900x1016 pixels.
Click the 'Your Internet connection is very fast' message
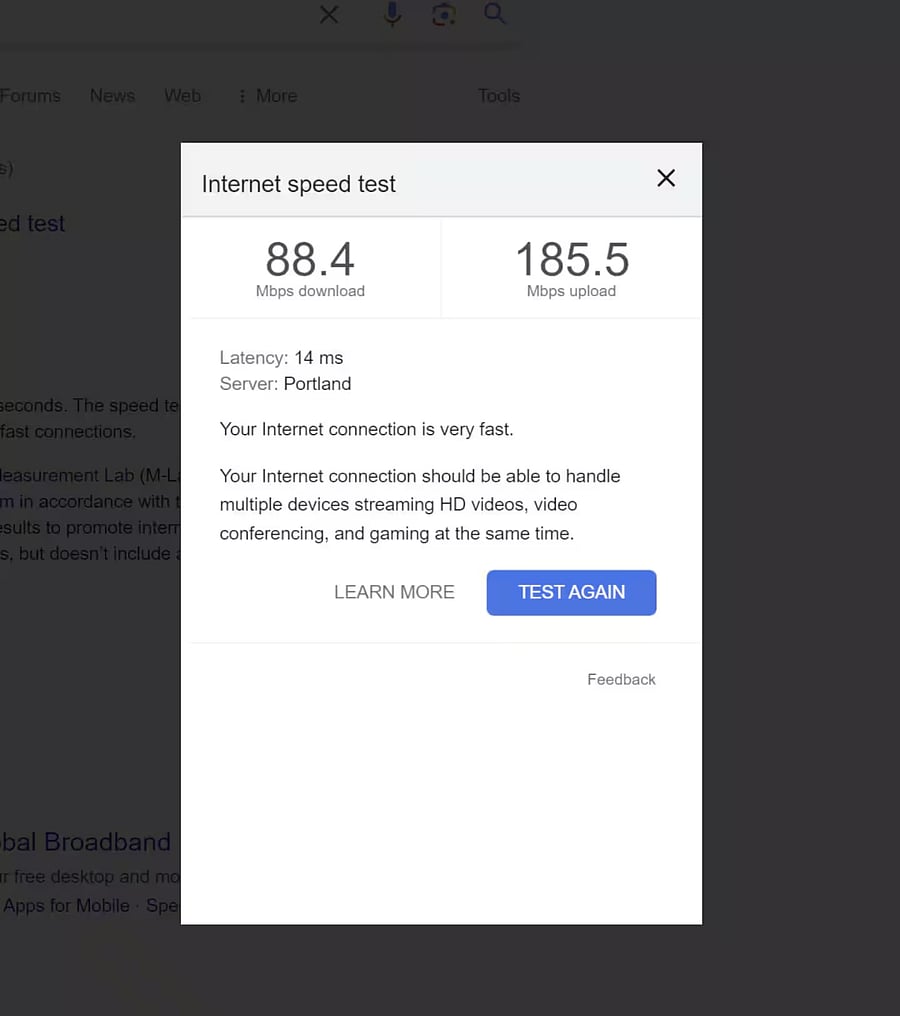[x=366, y=429]
